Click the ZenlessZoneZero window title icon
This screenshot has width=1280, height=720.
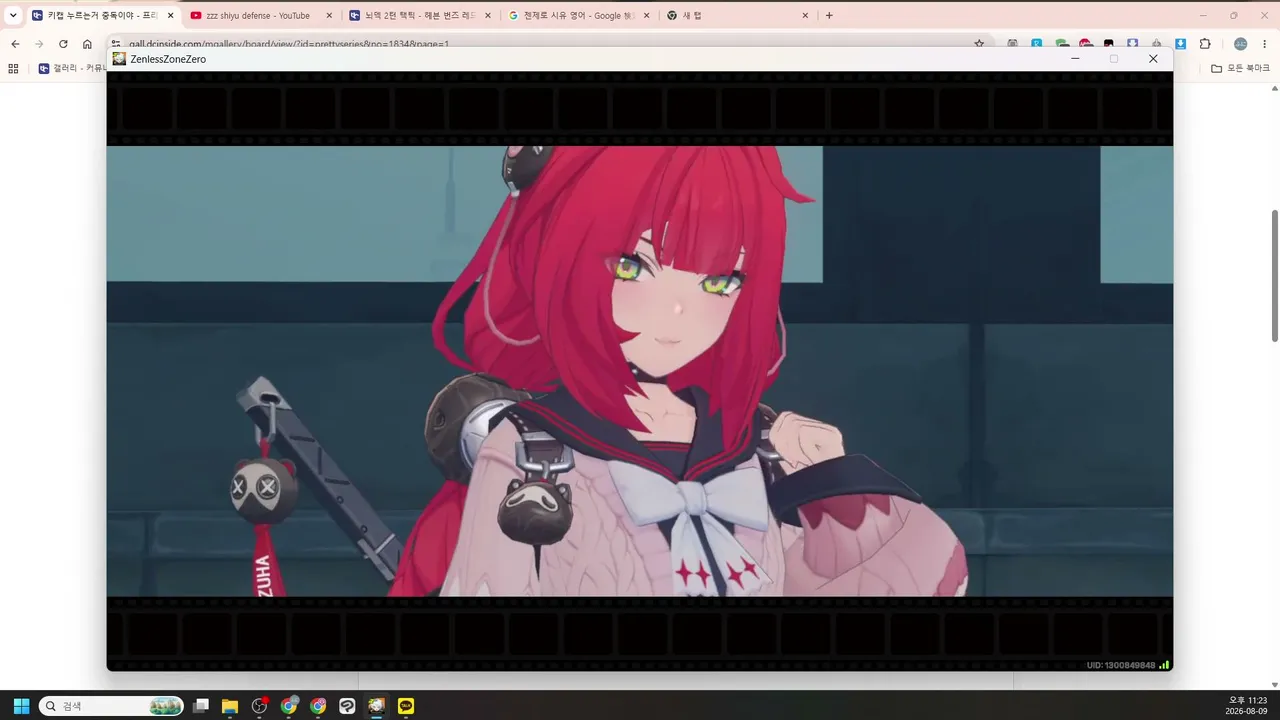pos(120,59)
